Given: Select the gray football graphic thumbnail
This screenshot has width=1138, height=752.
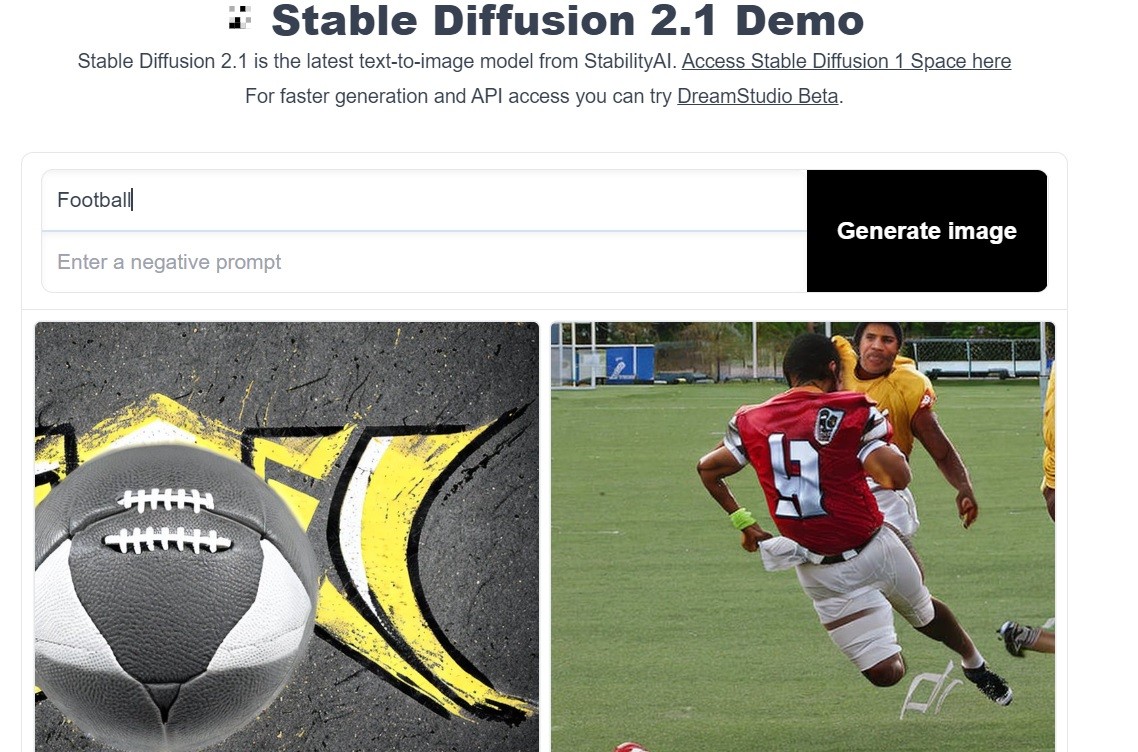Looking at the screenshot, I should [x=287, y=537].
